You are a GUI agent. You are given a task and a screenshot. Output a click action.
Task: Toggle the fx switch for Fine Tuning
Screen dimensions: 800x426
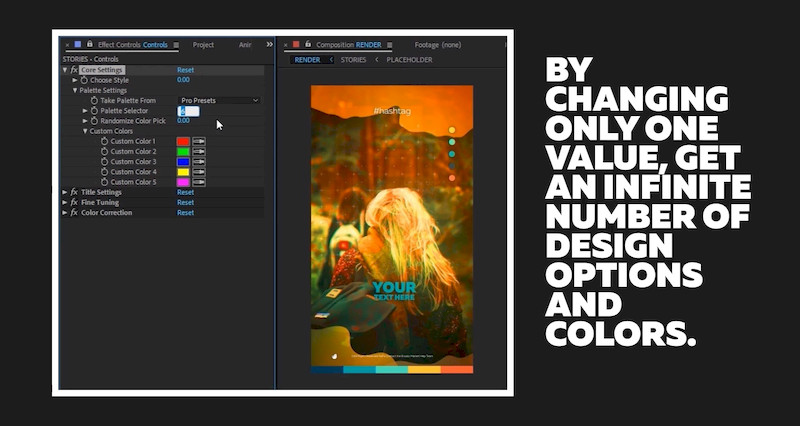[74, 203]
